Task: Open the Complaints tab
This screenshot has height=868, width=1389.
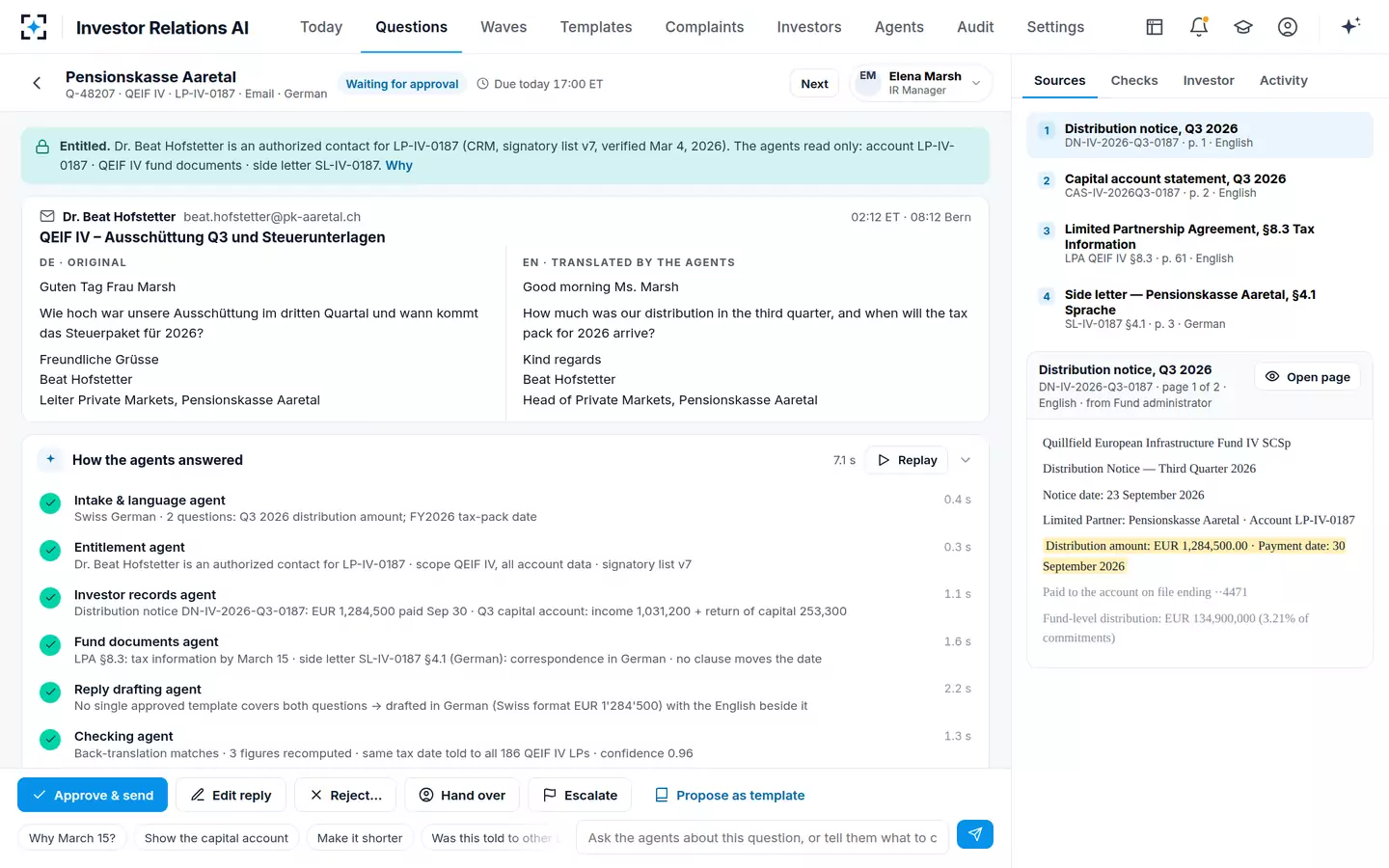Action: click(x=704, y=27)
